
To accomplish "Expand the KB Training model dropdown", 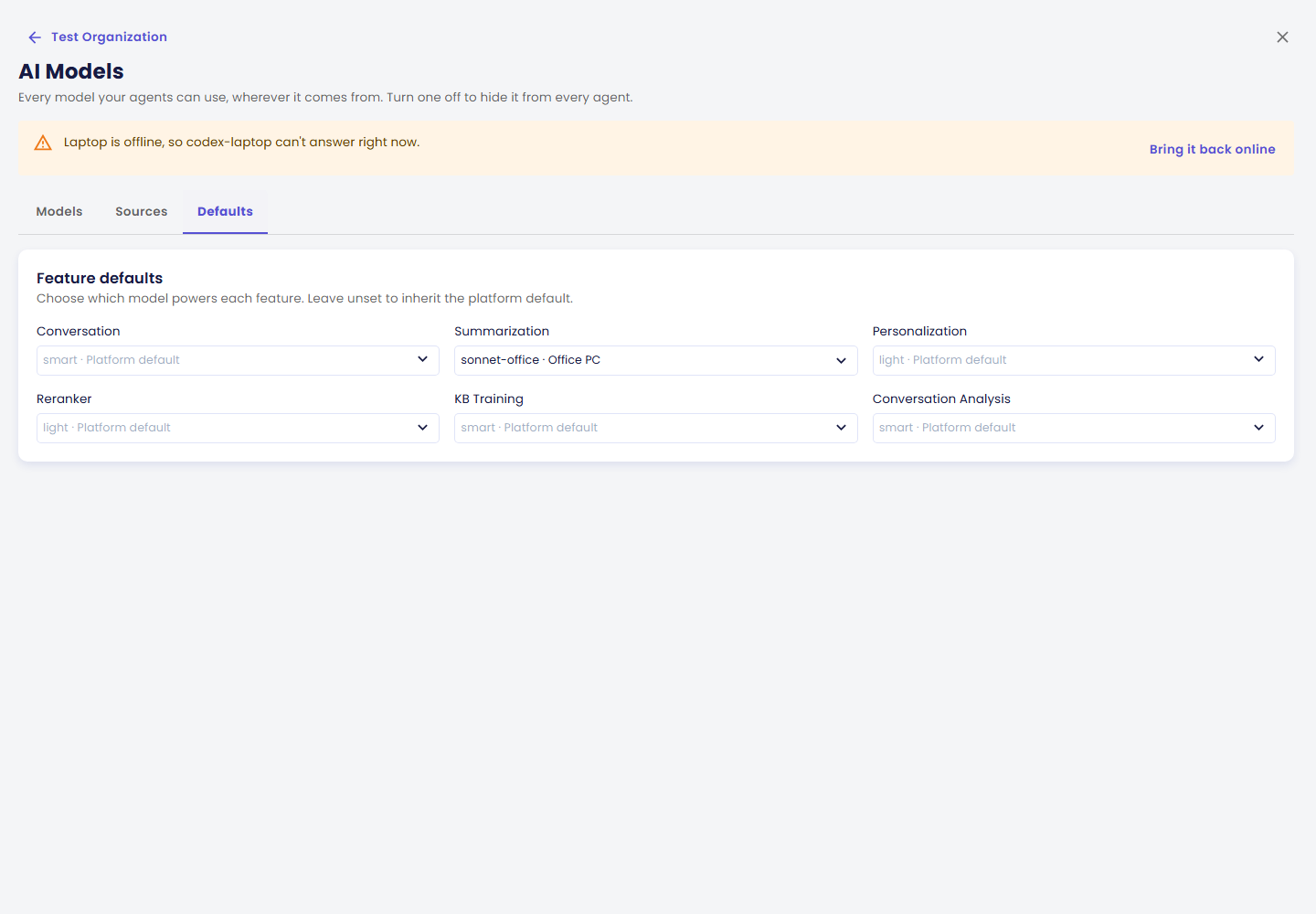I will 655,428.
